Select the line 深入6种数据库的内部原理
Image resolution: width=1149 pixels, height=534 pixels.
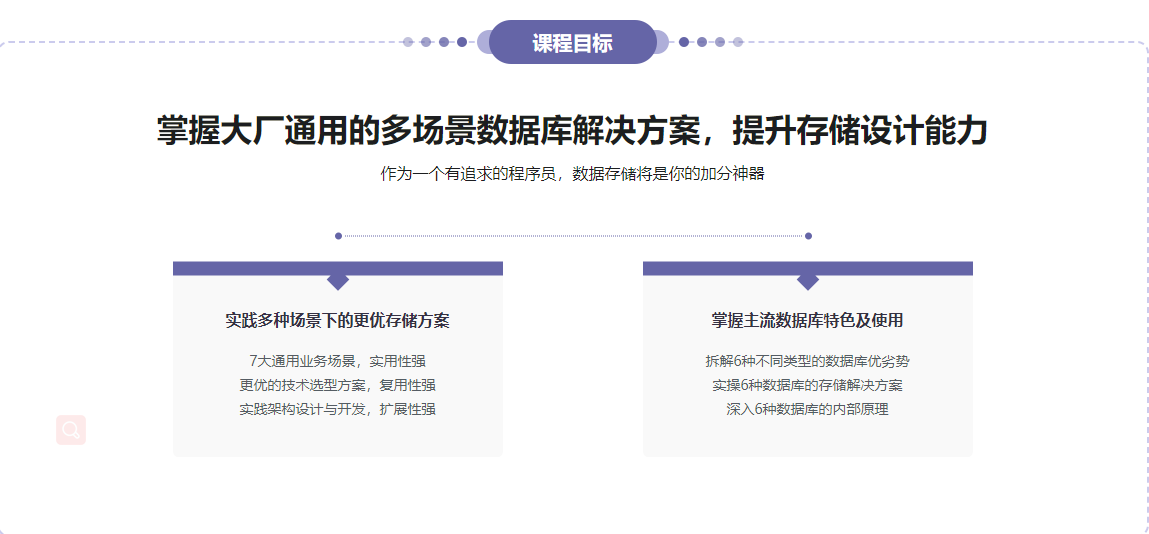coord(808,409)
